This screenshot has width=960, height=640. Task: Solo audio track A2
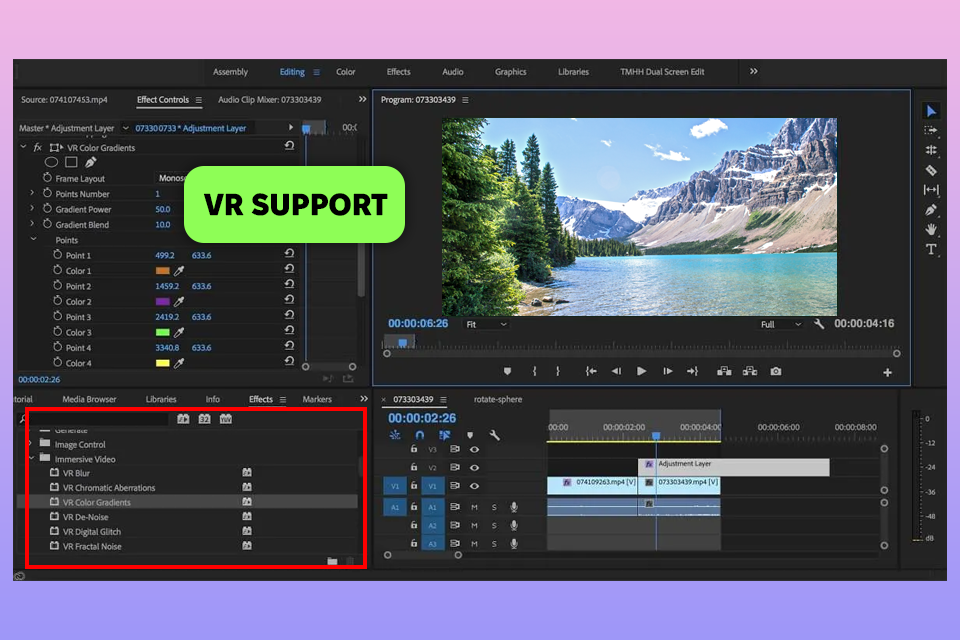494,525
